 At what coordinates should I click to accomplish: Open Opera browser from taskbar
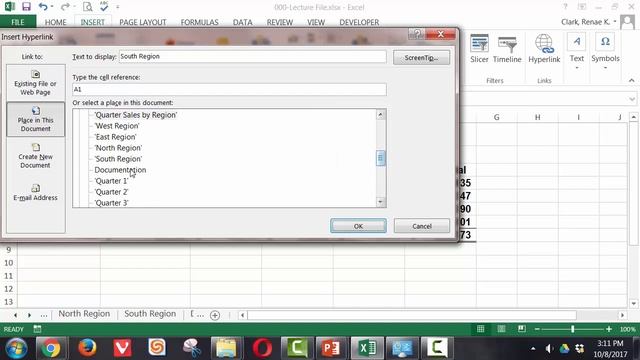262,348
